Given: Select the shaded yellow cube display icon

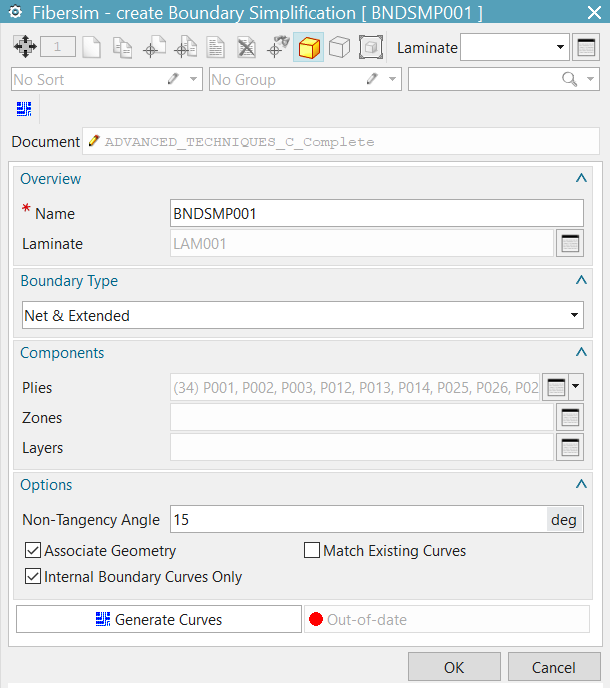Looking at the screenshot, I should click(x=309, y=47).
